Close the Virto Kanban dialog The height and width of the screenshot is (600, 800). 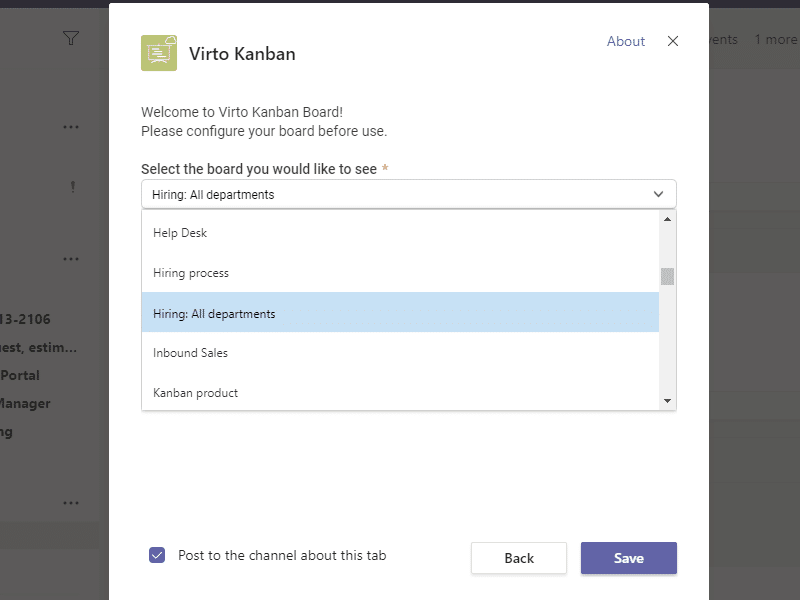tap(672, 41)
